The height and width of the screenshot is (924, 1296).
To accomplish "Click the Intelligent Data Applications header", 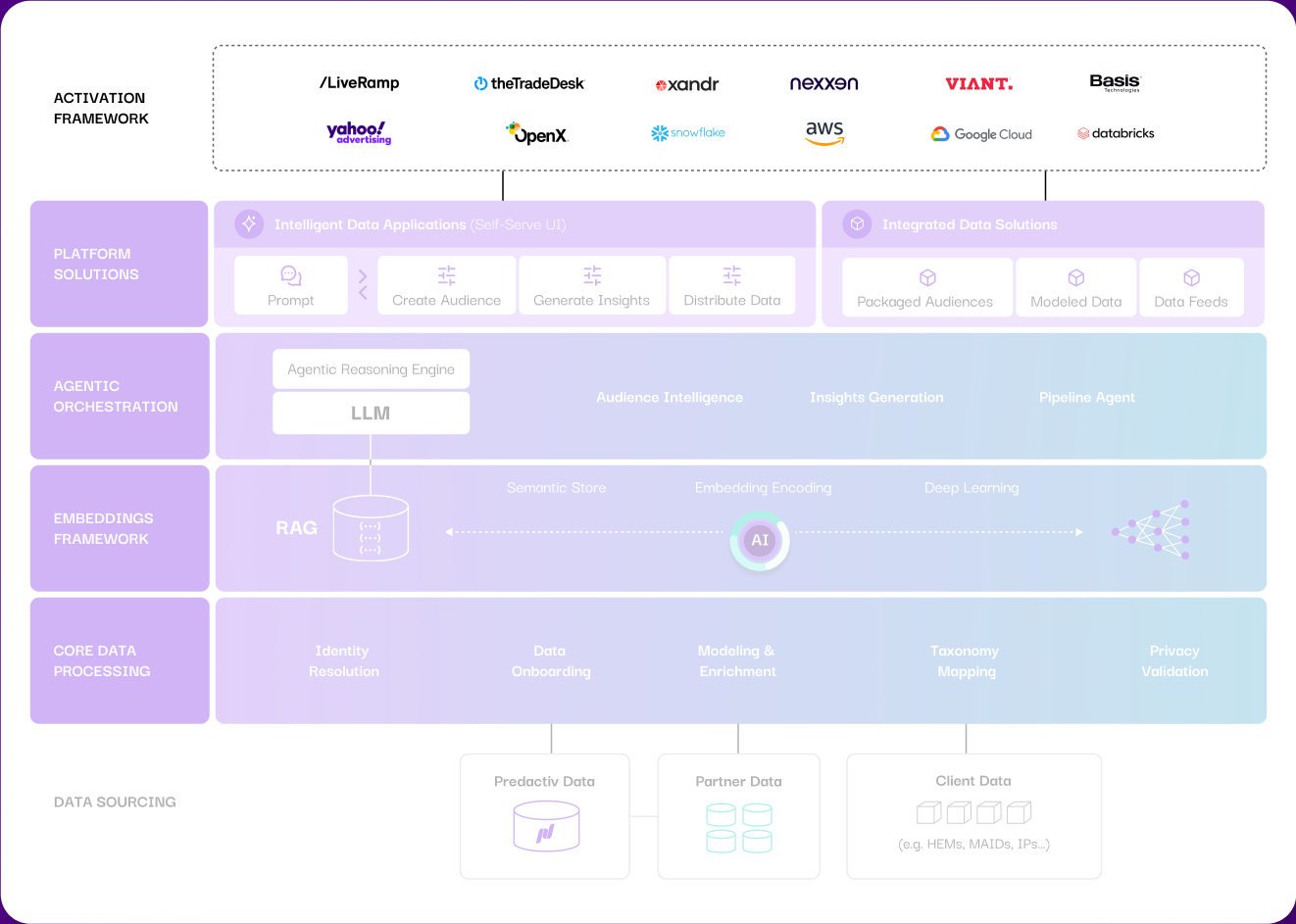I will (x=515, y=224).
